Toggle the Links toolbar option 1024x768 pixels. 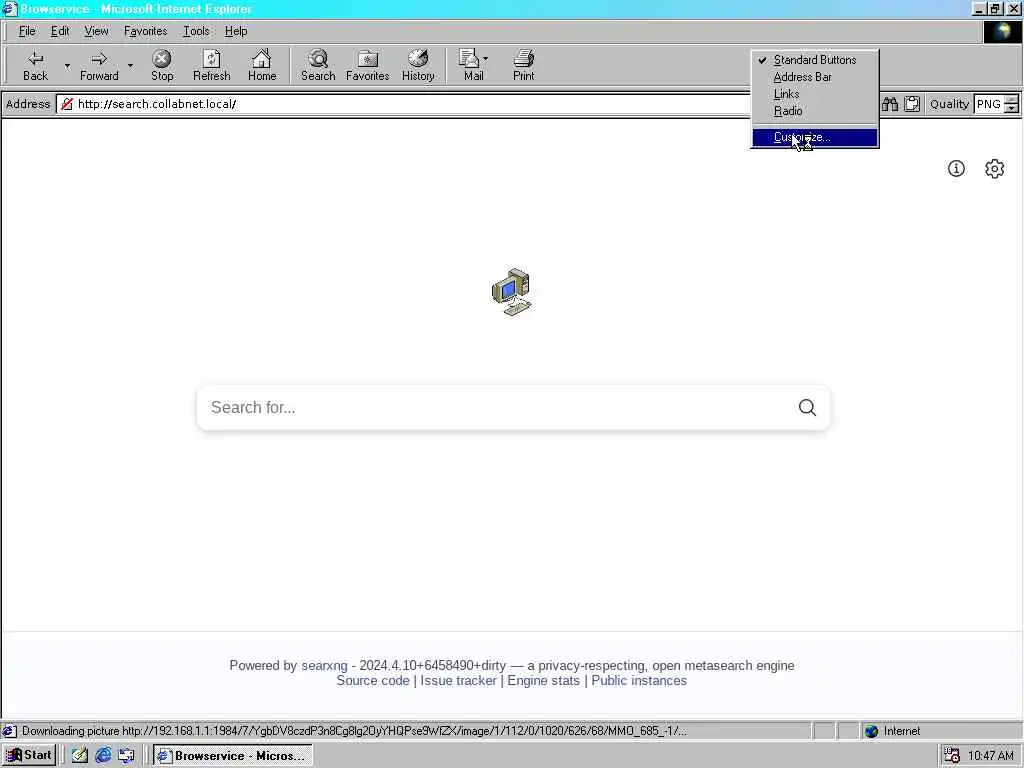(x=814, y=94)
